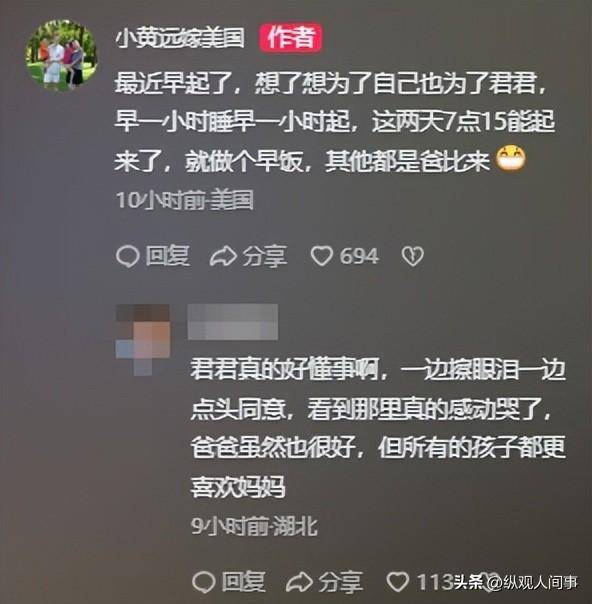Image resolution: width=592 pixels, height=604 pixels.
Task: Tap the share arrow icon under Hubei reply
Action: tap(299, 582)
